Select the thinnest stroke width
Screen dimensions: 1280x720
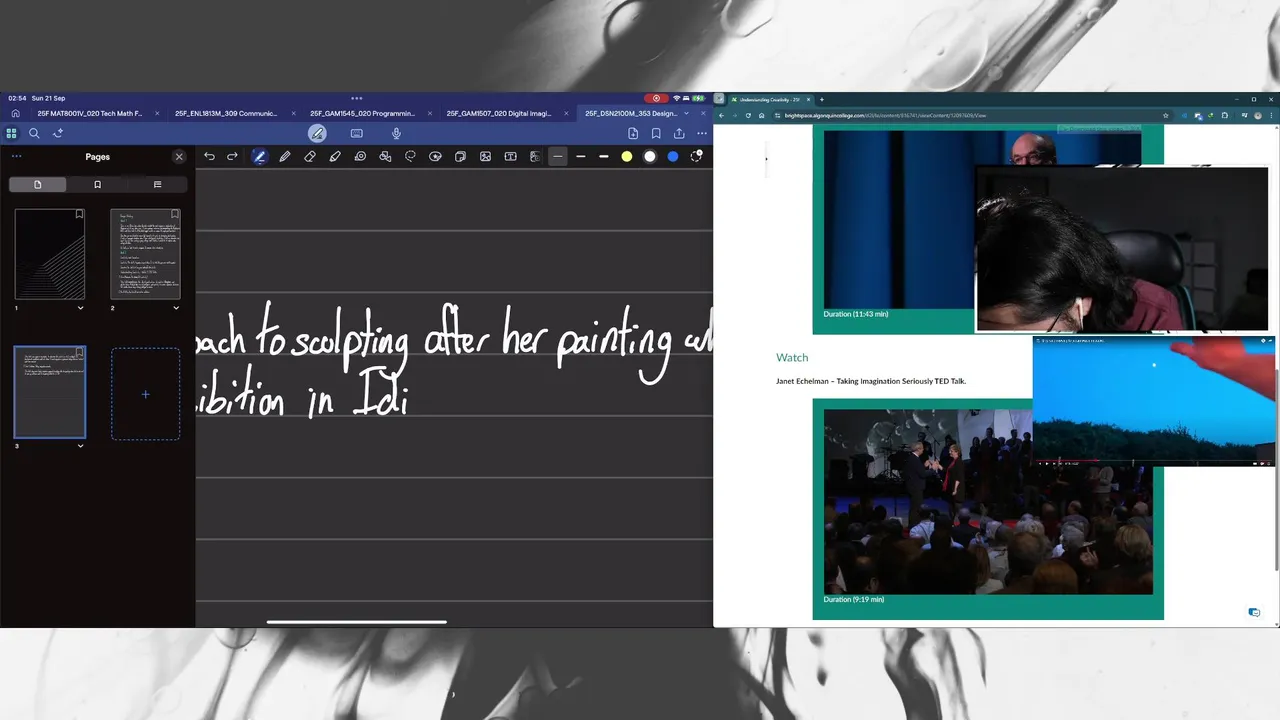coord(558,156)
